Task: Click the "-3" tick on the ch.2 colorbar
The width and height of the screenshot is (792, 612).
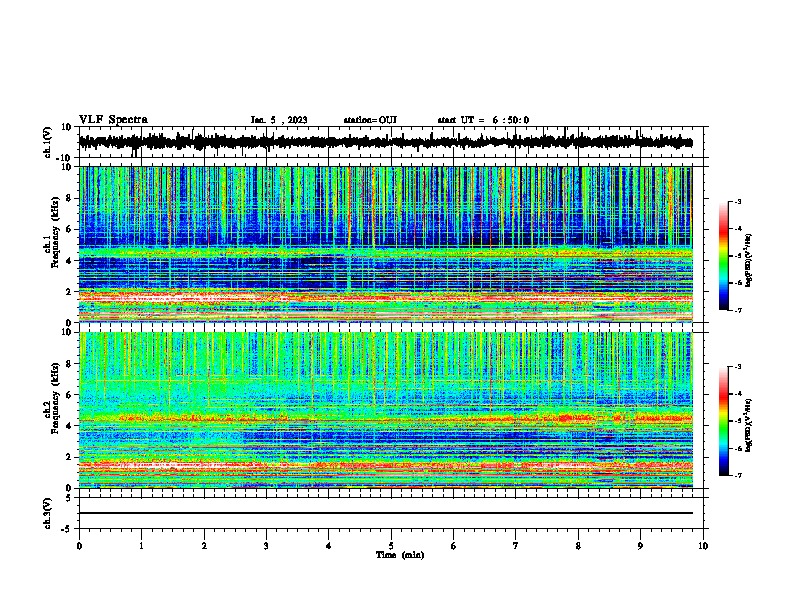Action: pos(738,367)
